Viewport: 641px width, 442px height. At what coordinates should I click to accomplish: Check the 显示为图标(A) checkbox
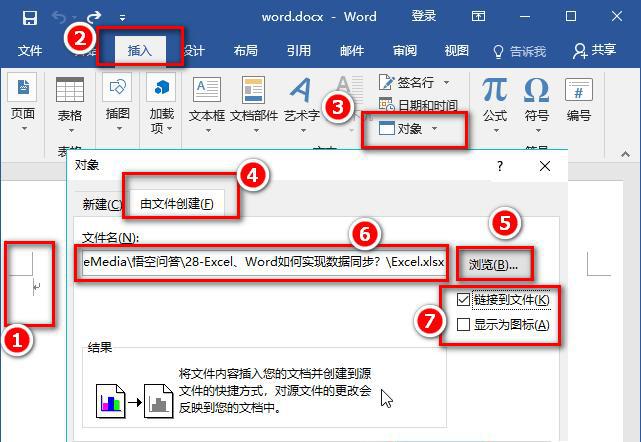tap(463, 325)
